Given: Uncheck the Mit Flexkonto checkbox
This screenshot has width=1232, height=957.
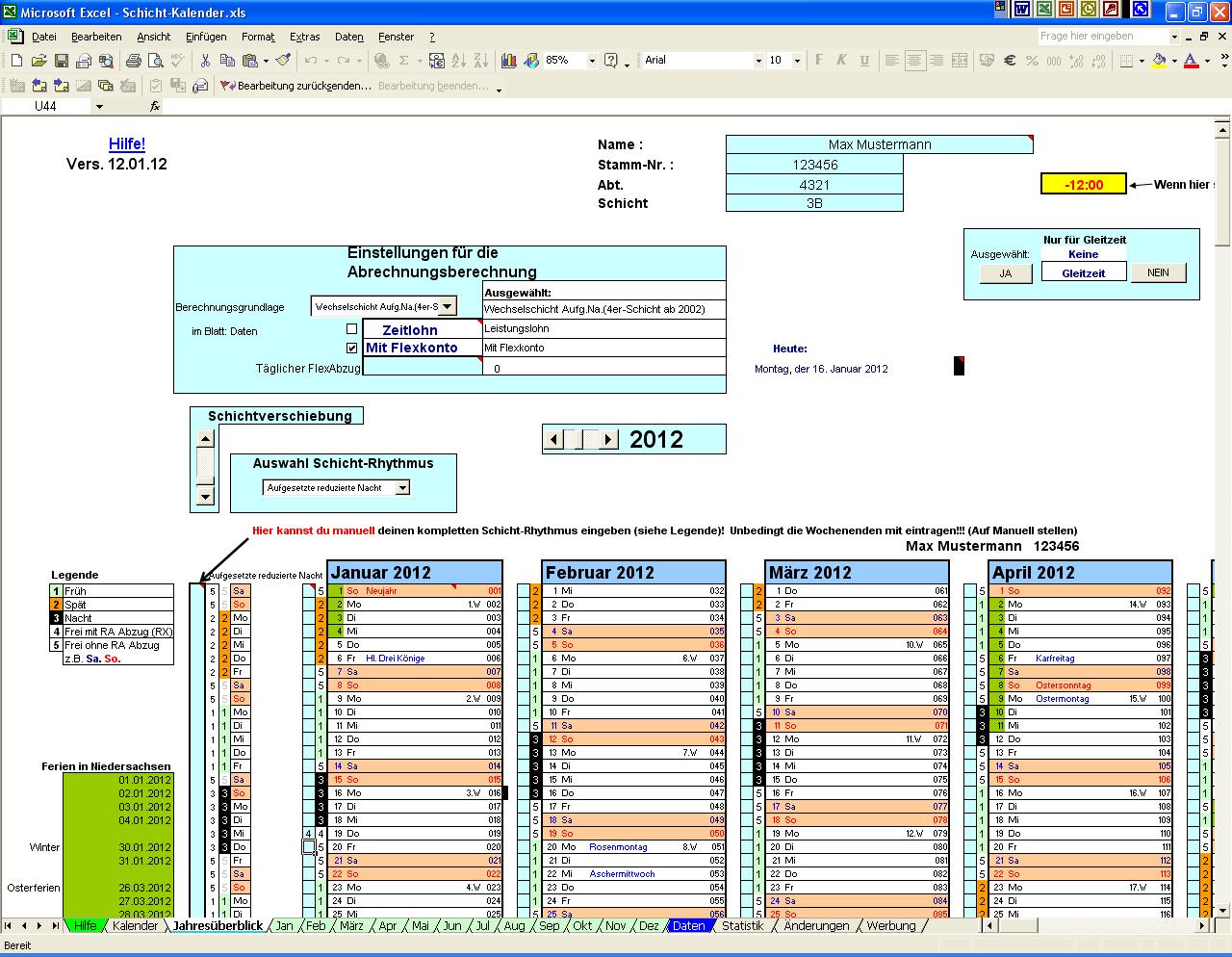Looking at the screenshot, I should 352,348.
